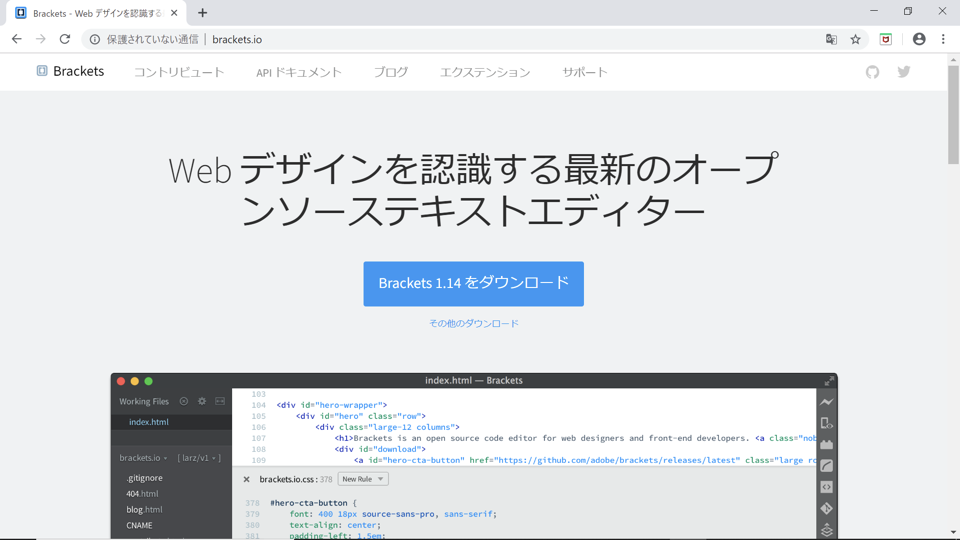Click the code brackets icon in the right toolbar
This screenshot has width=960, height=540.
pyautogui.click(x=827, y=487)
